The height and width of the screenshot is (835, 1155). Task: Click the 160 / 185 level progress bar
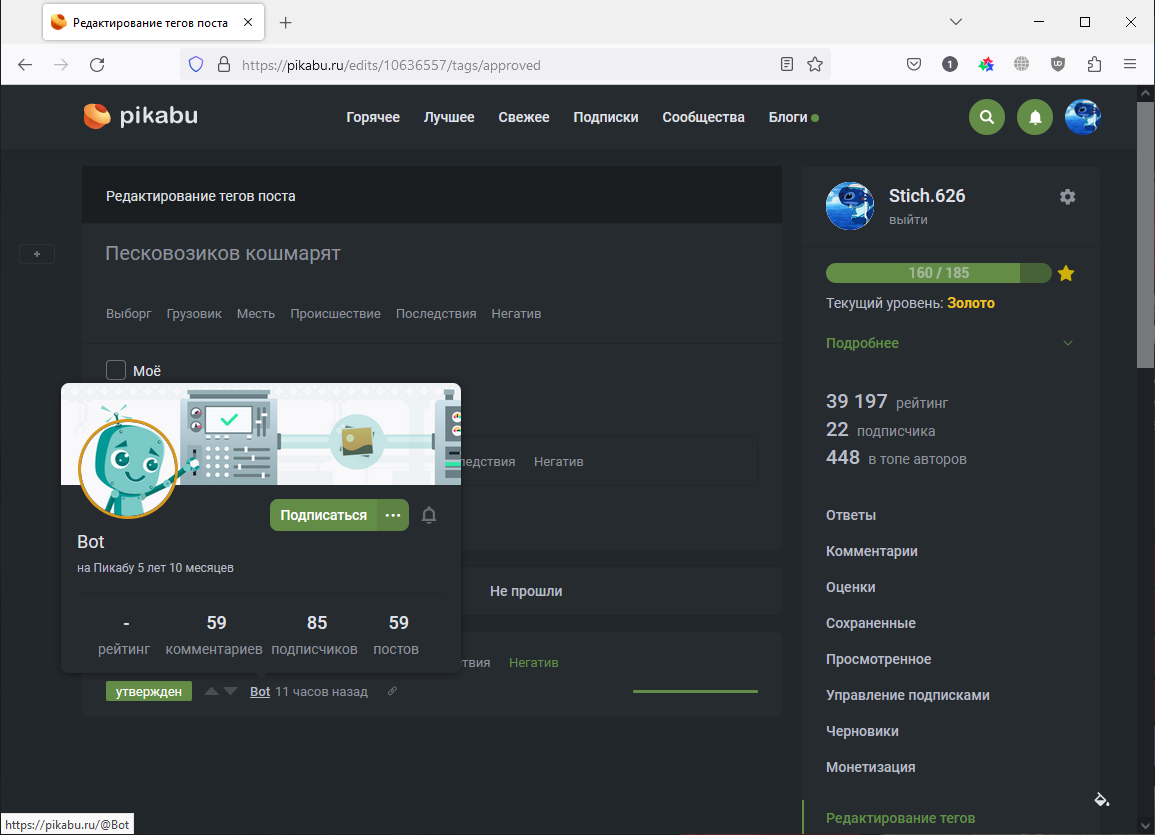tap(938, 273)
